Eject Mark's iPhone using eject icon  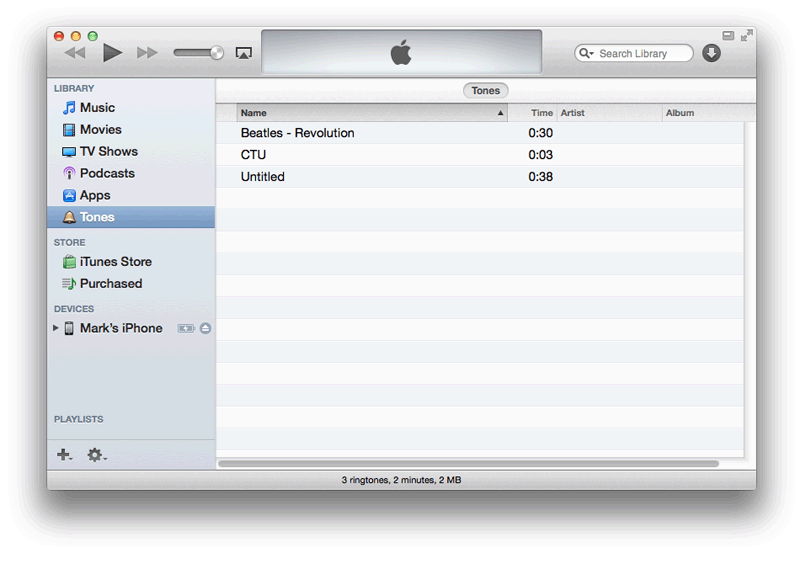(x=205, y=328)
